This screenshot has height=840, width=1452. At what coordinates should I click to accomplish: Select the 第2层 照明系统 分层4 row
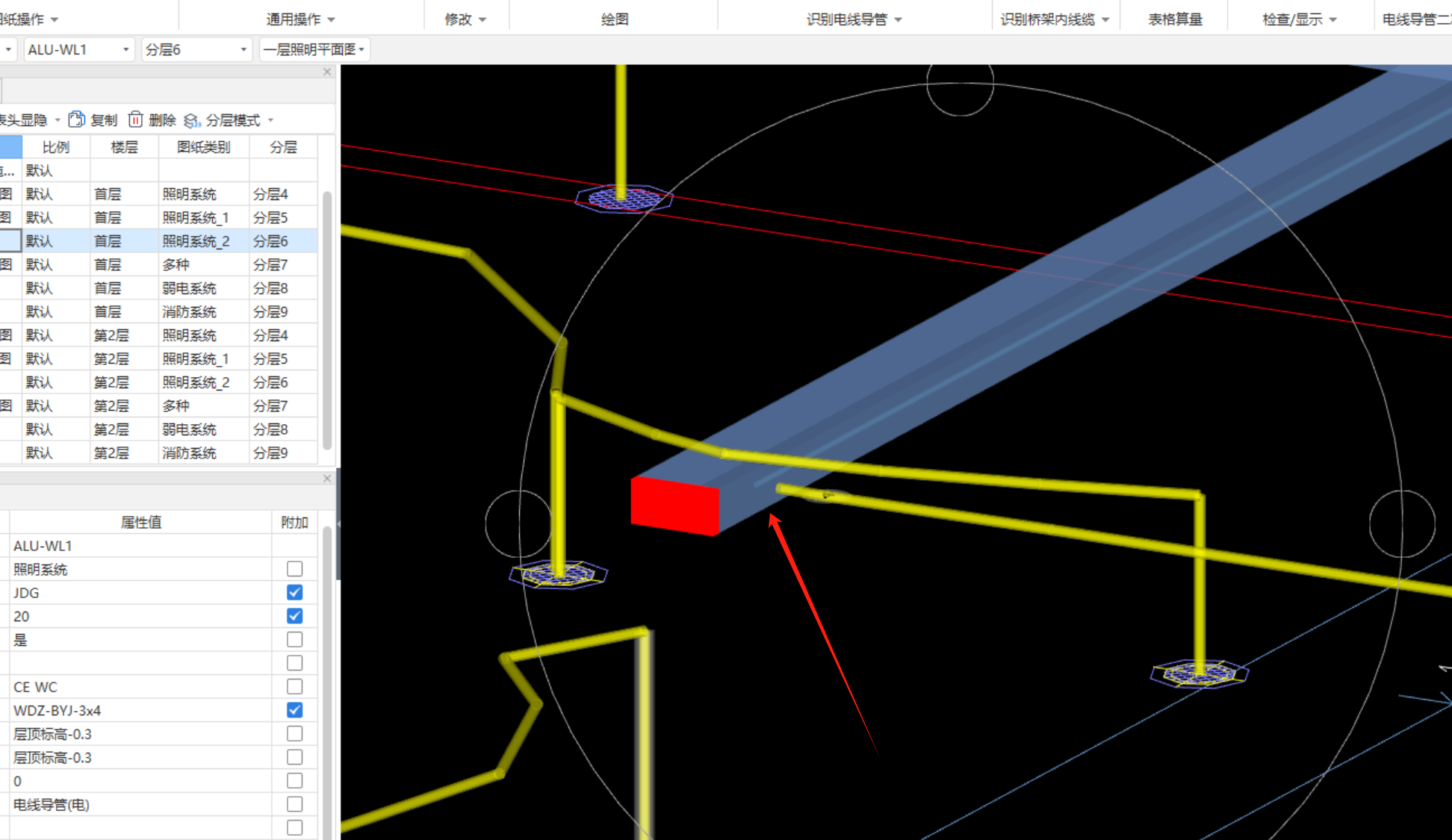(x=158, y=335)
